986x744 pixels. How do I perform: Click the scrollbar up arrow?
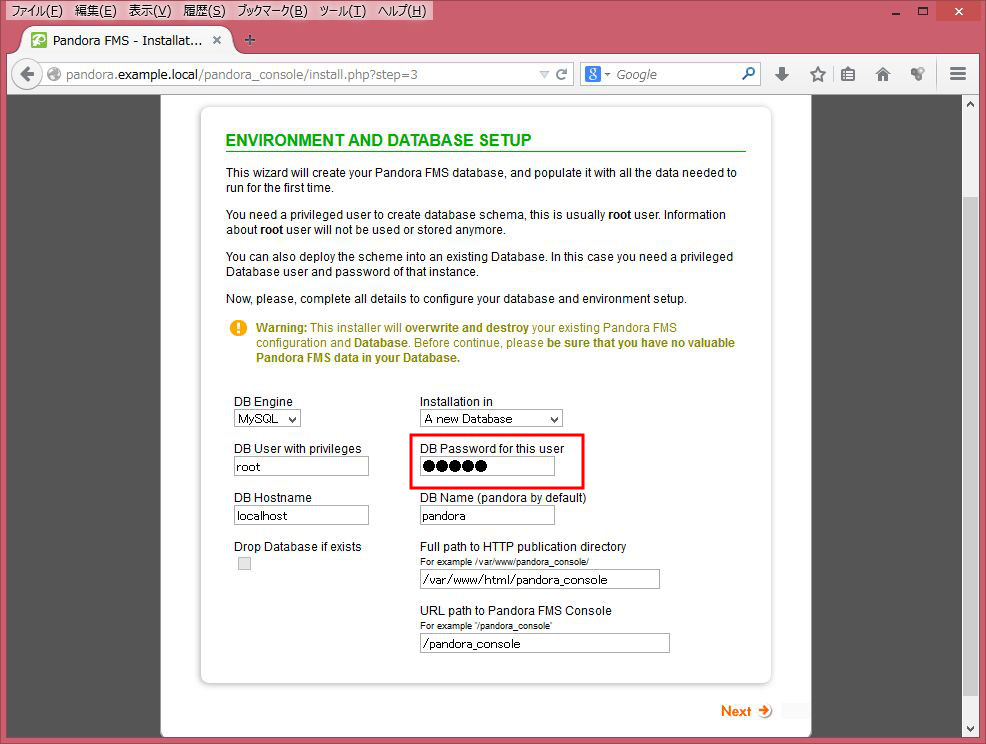pos(970,104)
